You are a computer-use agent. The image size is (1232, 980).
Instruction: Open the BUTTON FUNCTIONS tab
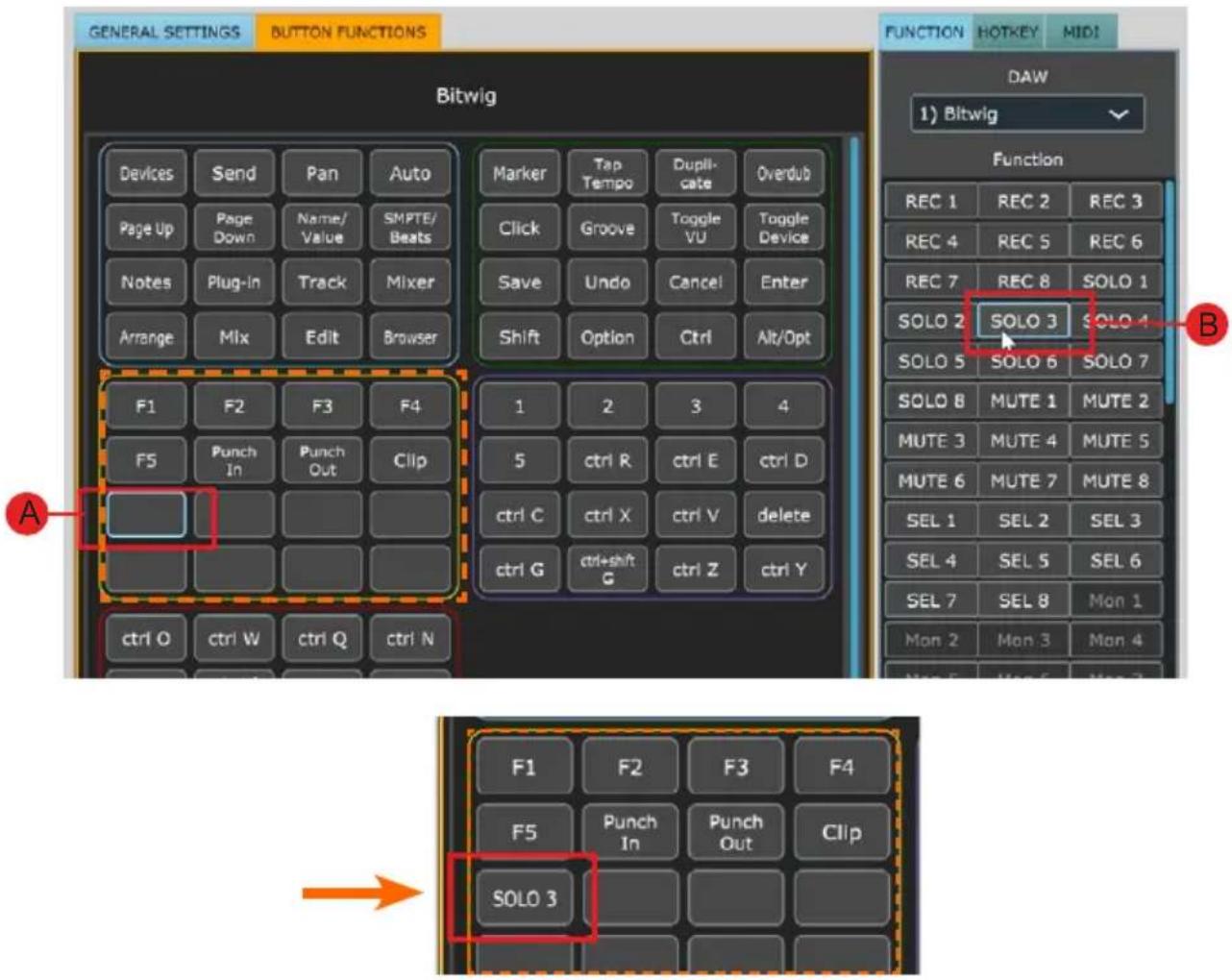coord(348,32)
